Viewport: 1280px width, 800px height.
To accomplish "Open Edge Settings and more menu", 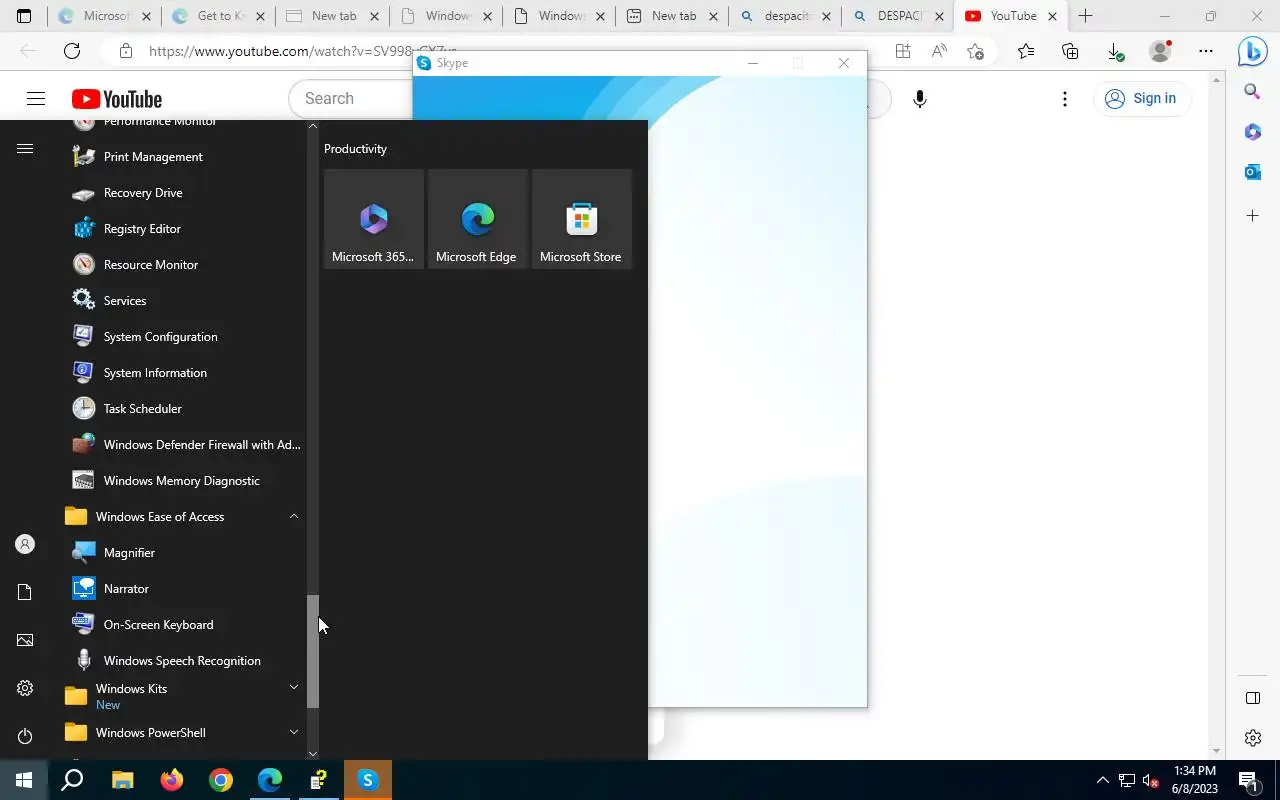I will tap(1206, 51).
